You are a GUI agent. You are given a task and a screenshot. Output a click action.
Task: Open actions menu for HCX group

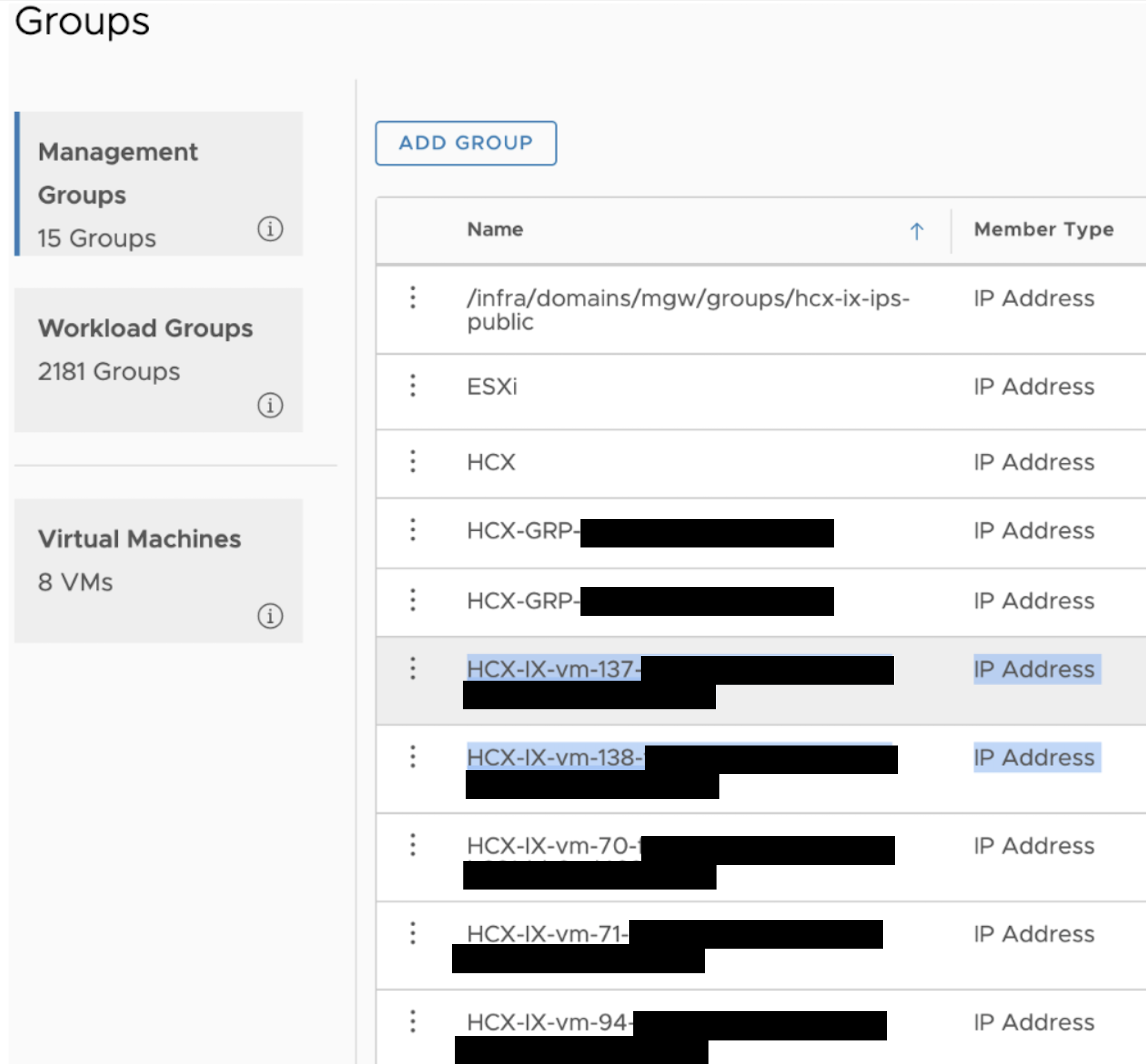(412, 462)
